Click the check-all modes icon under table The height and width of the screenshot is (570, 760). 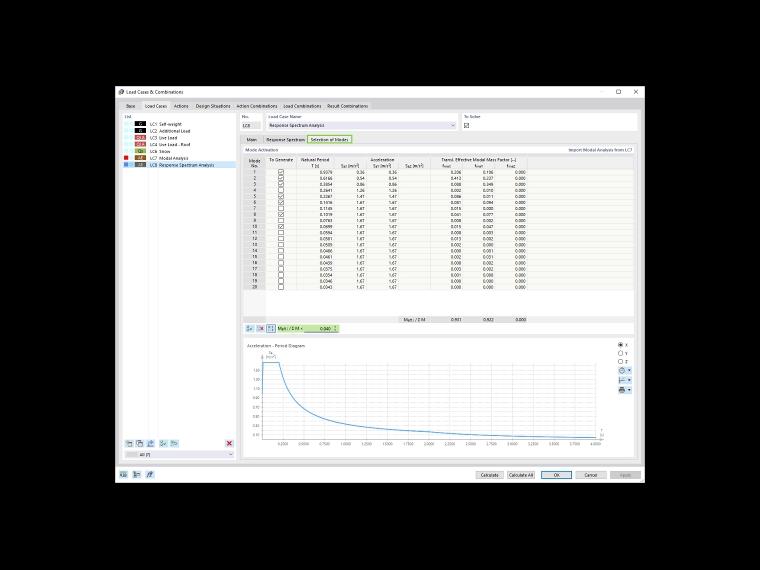click(x=250, y=329)
